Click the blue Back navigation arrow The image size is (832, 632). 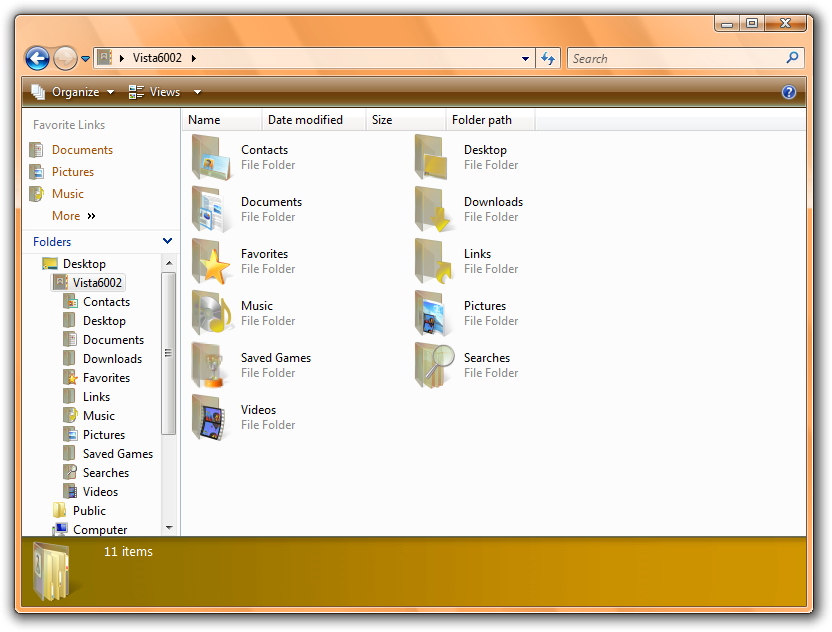tap(37, 58)
